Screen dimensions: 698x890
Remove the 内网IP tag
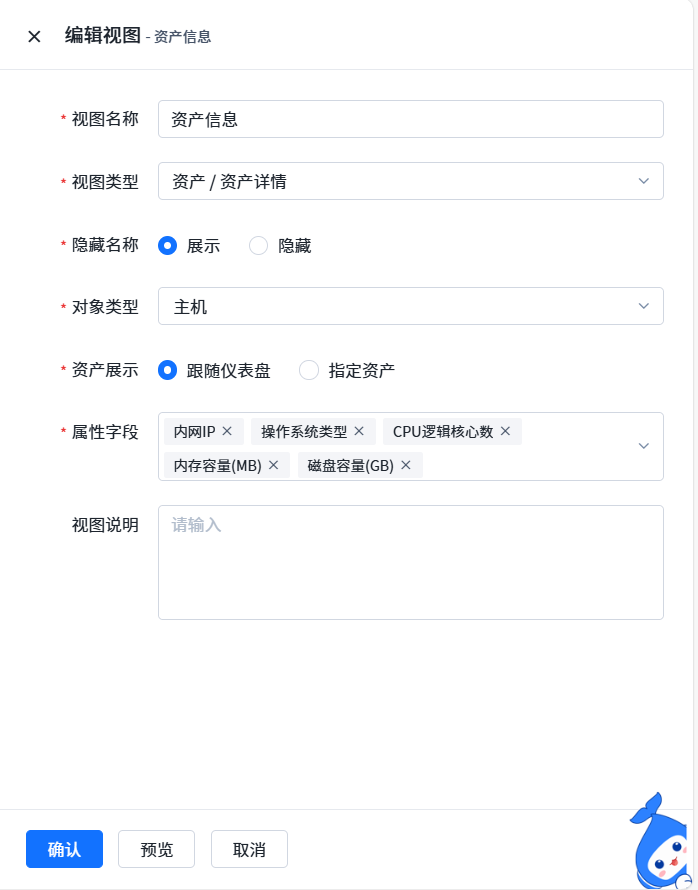pyautogui.click(x=227, y=431)
